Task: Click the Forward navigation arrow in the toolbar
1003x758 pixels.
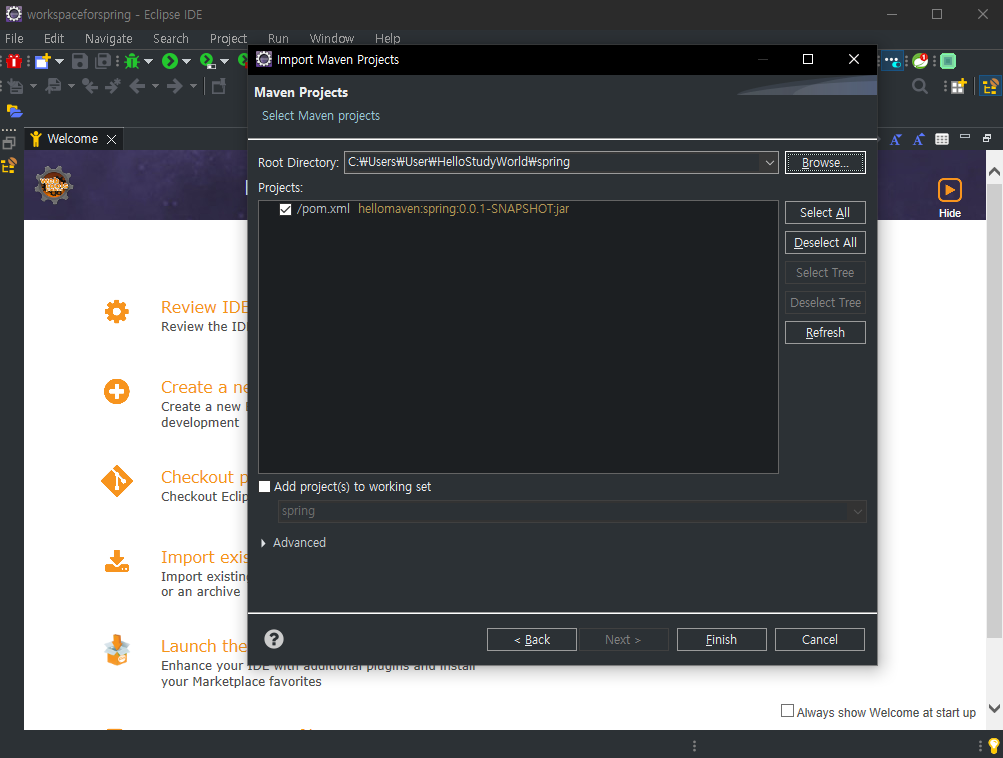Action: (x=174, y=86)
